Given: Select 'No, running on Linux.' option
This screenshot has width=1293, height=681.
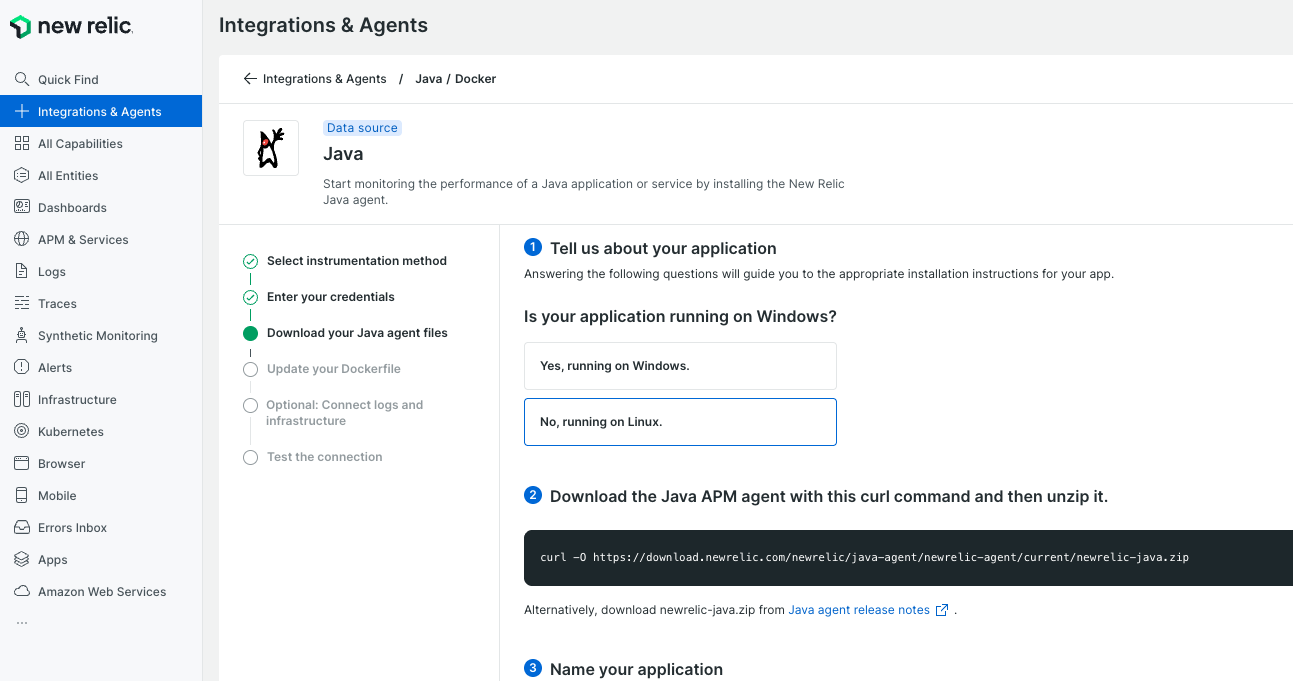Looking at the screenshot, I should [x=680, y=422].
